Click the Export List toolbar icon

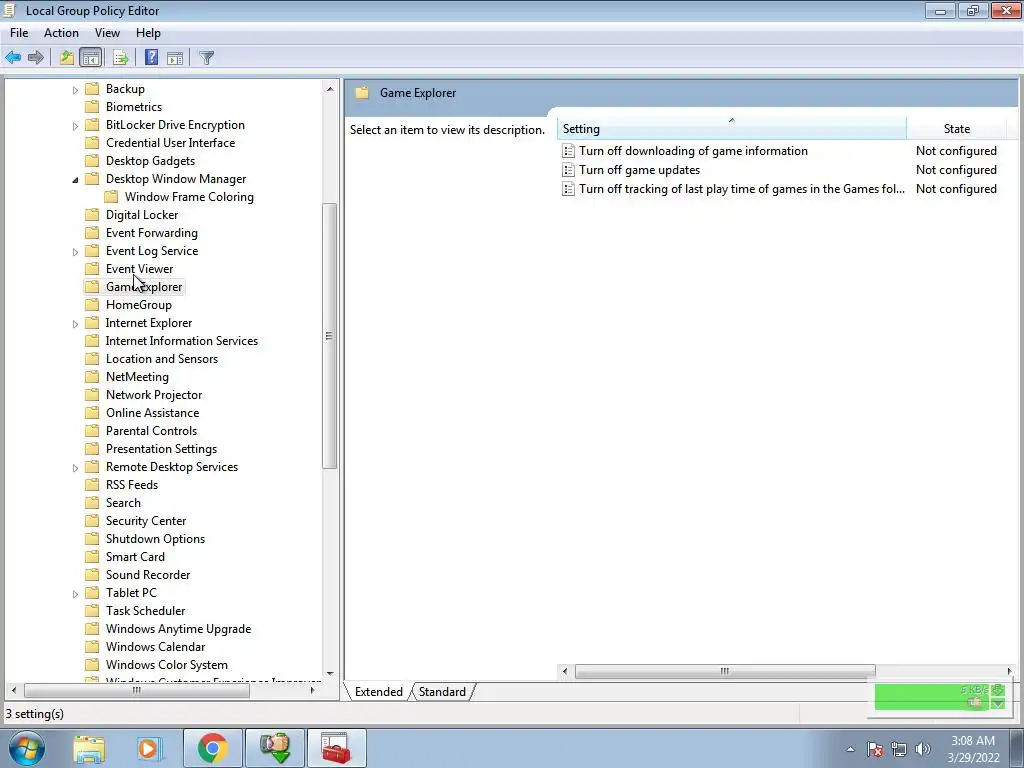120,57
